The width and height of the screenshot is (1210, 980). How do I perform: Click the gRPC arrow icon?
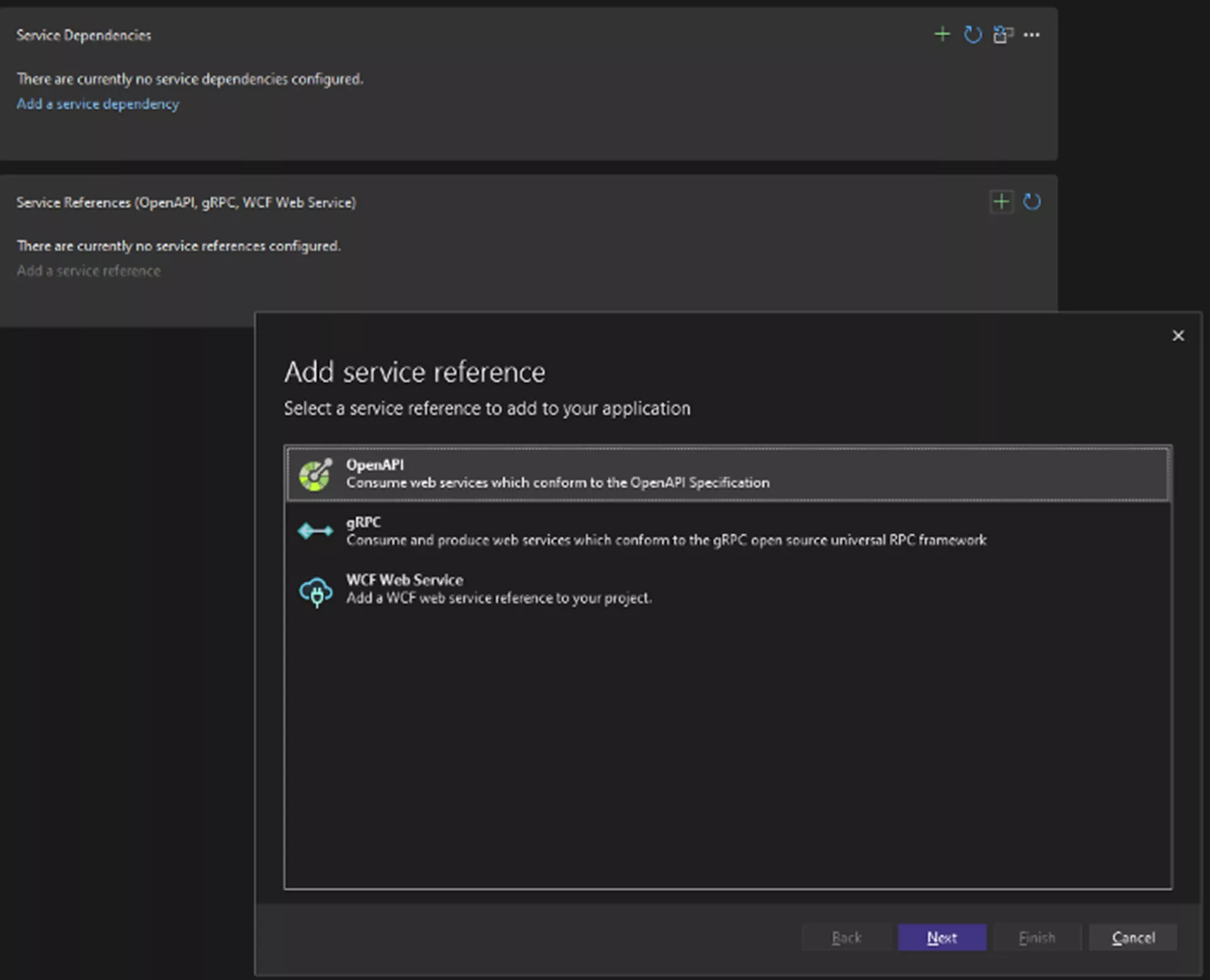315,531
